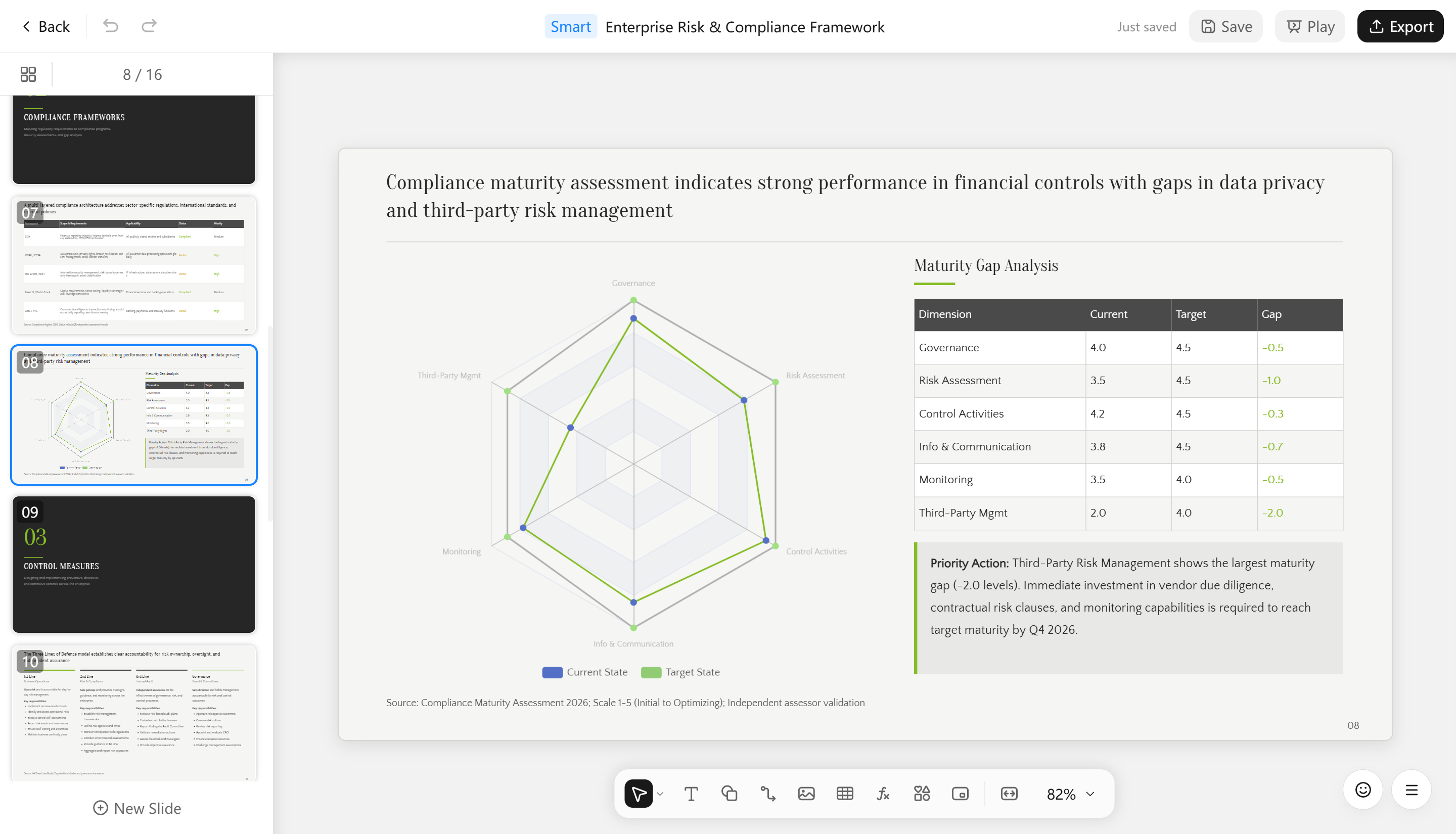Click the Info & Communication radar axis label
This screenshot has height=834, width=1456.
(x=633, y=644)
